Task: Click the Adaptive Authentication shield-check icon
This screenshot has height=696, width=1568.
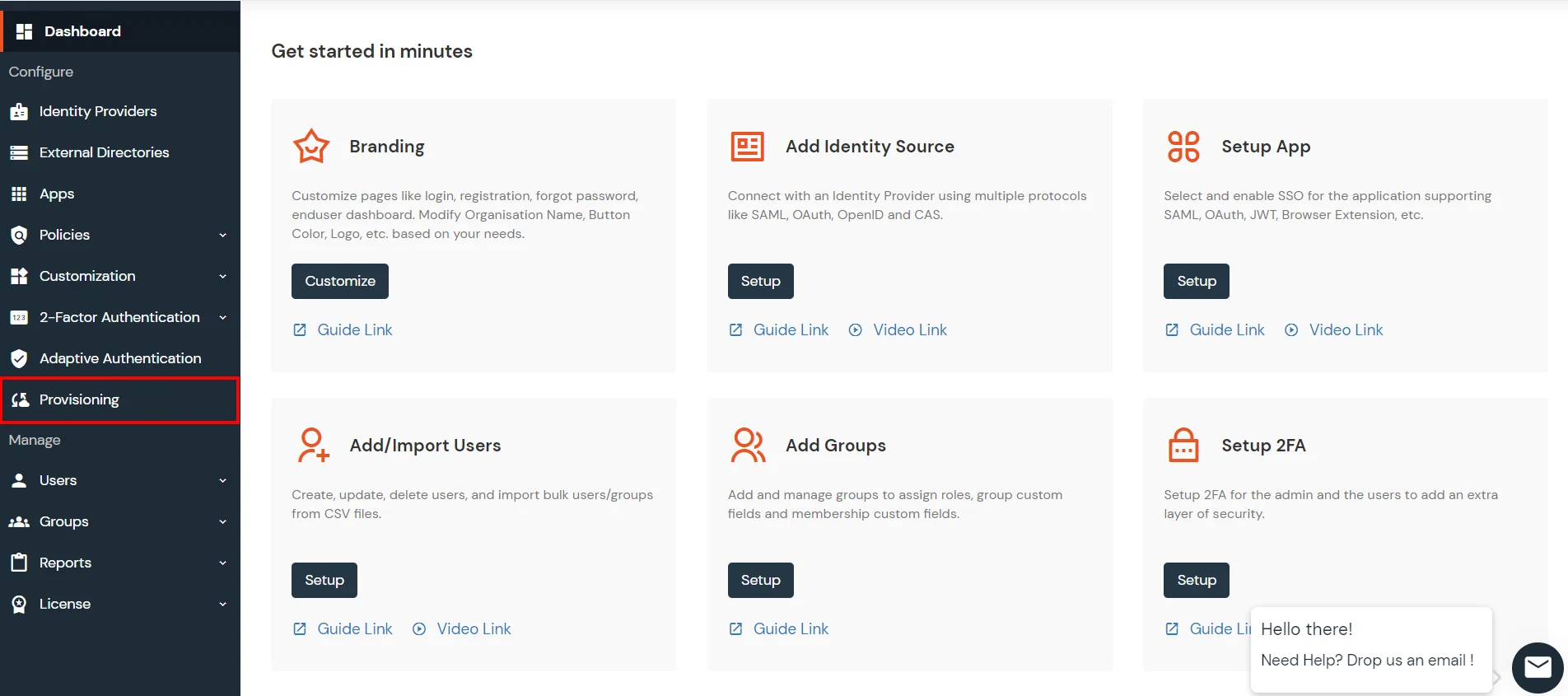Action: [19, 358]
